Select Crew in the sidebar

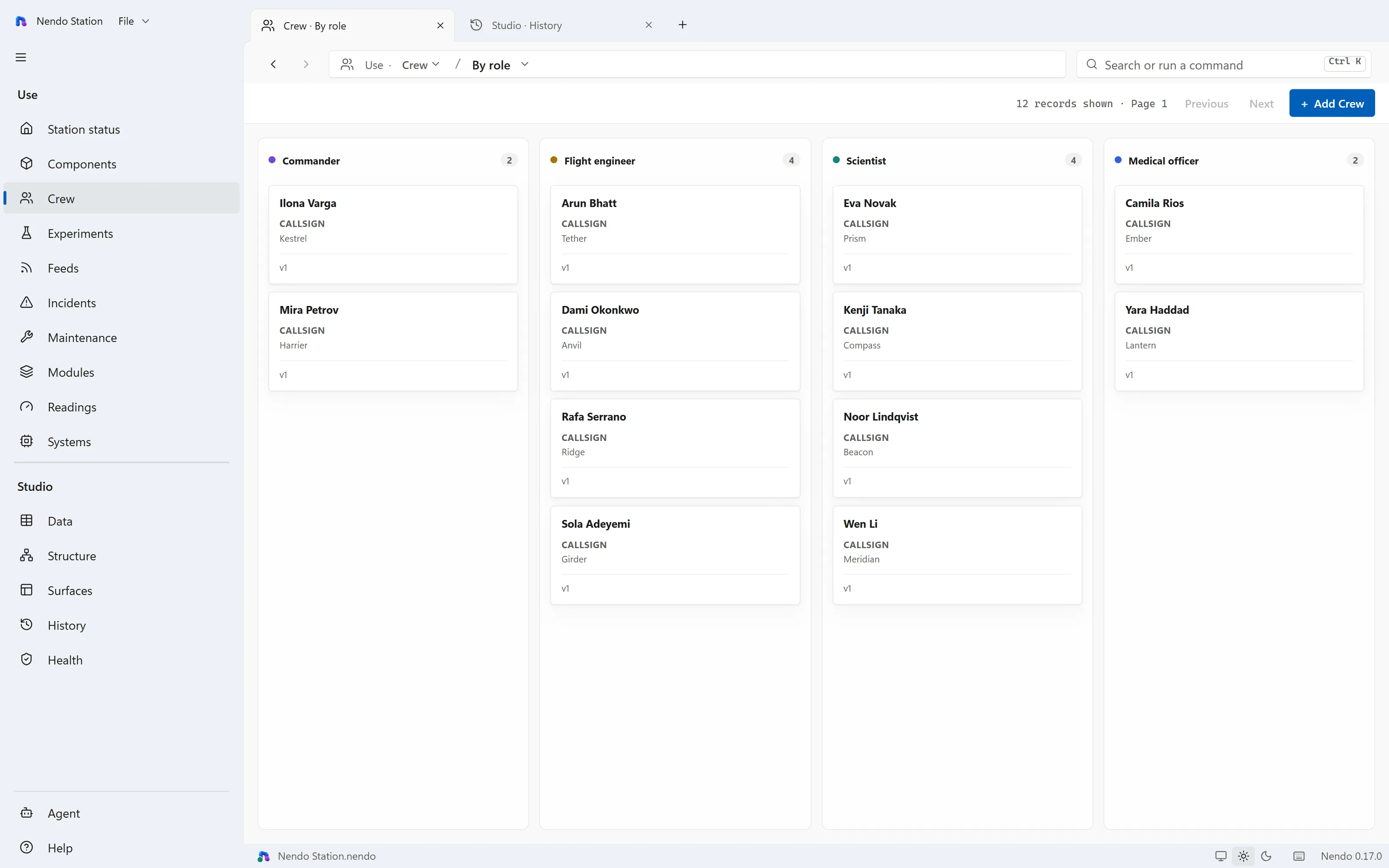pos(121,199)
